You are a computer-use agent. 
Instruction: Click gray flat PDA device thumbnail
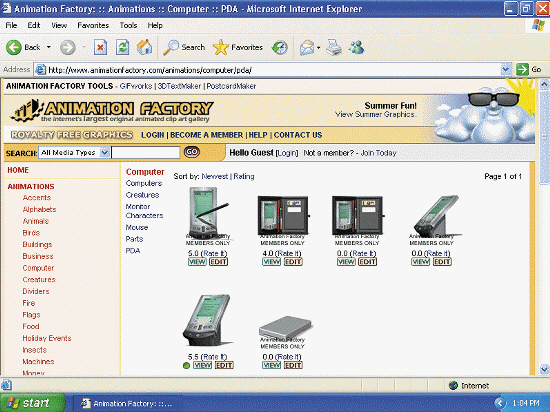(x=286, y=327)
